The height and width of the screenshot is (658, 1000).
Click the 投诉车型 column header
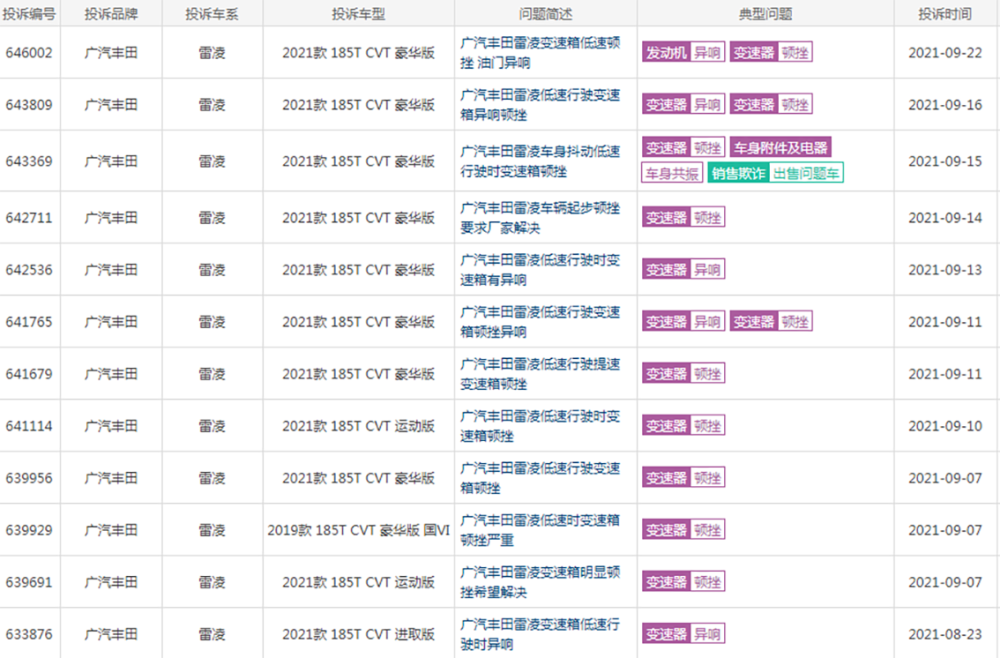pyautogui.click(x=358, y=14)
